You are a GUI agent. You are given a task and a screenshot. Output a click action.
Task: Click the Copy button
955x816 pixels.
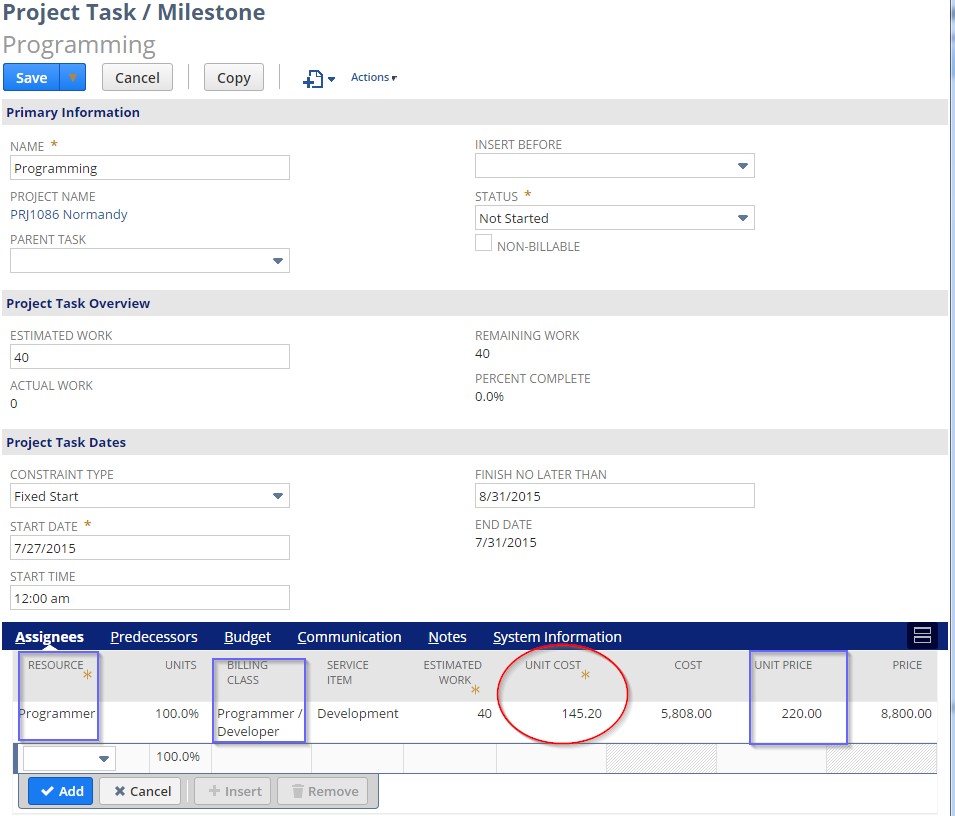[x=233, y=77]
